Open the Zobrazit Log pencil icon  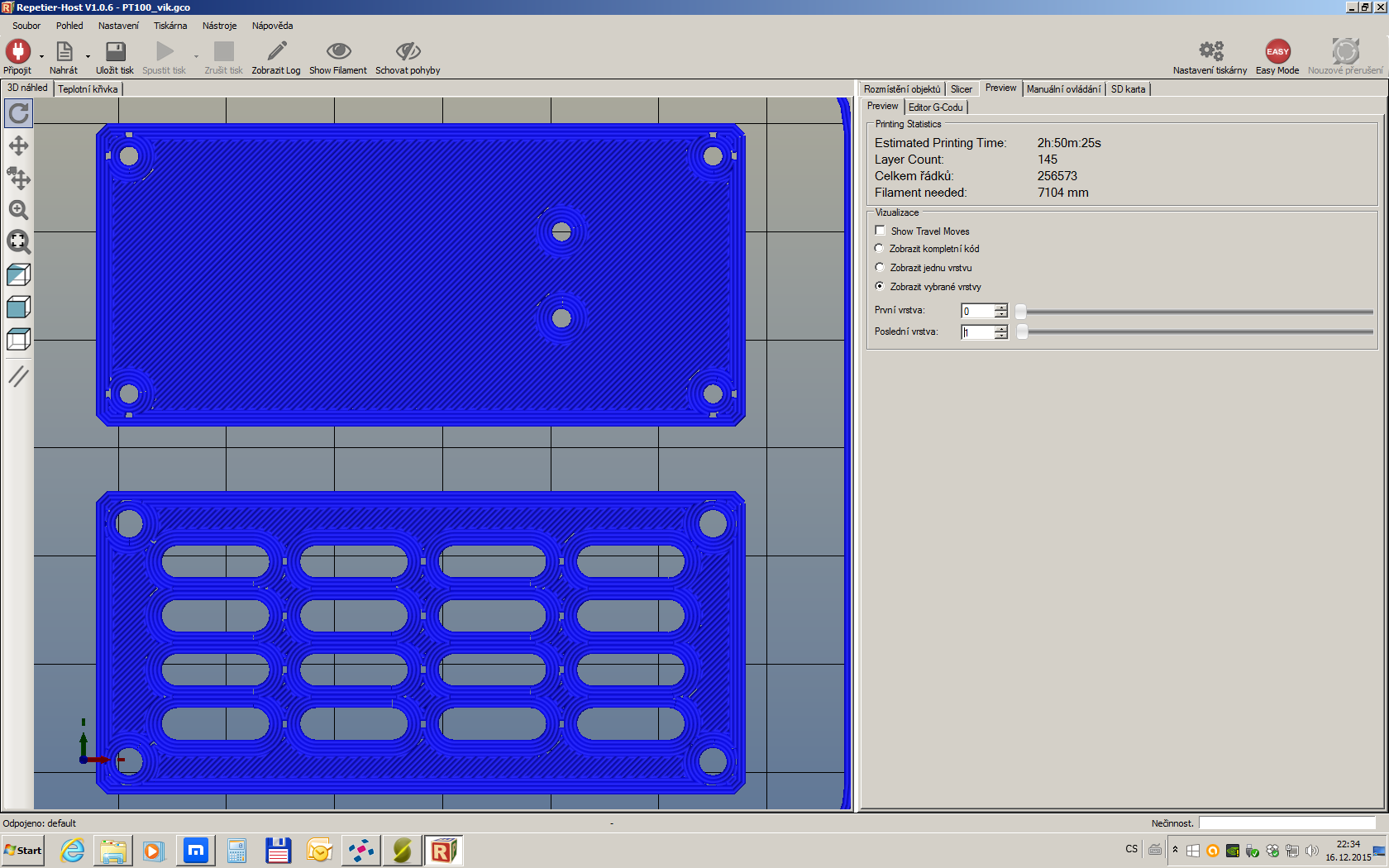[x=276, y=52]
